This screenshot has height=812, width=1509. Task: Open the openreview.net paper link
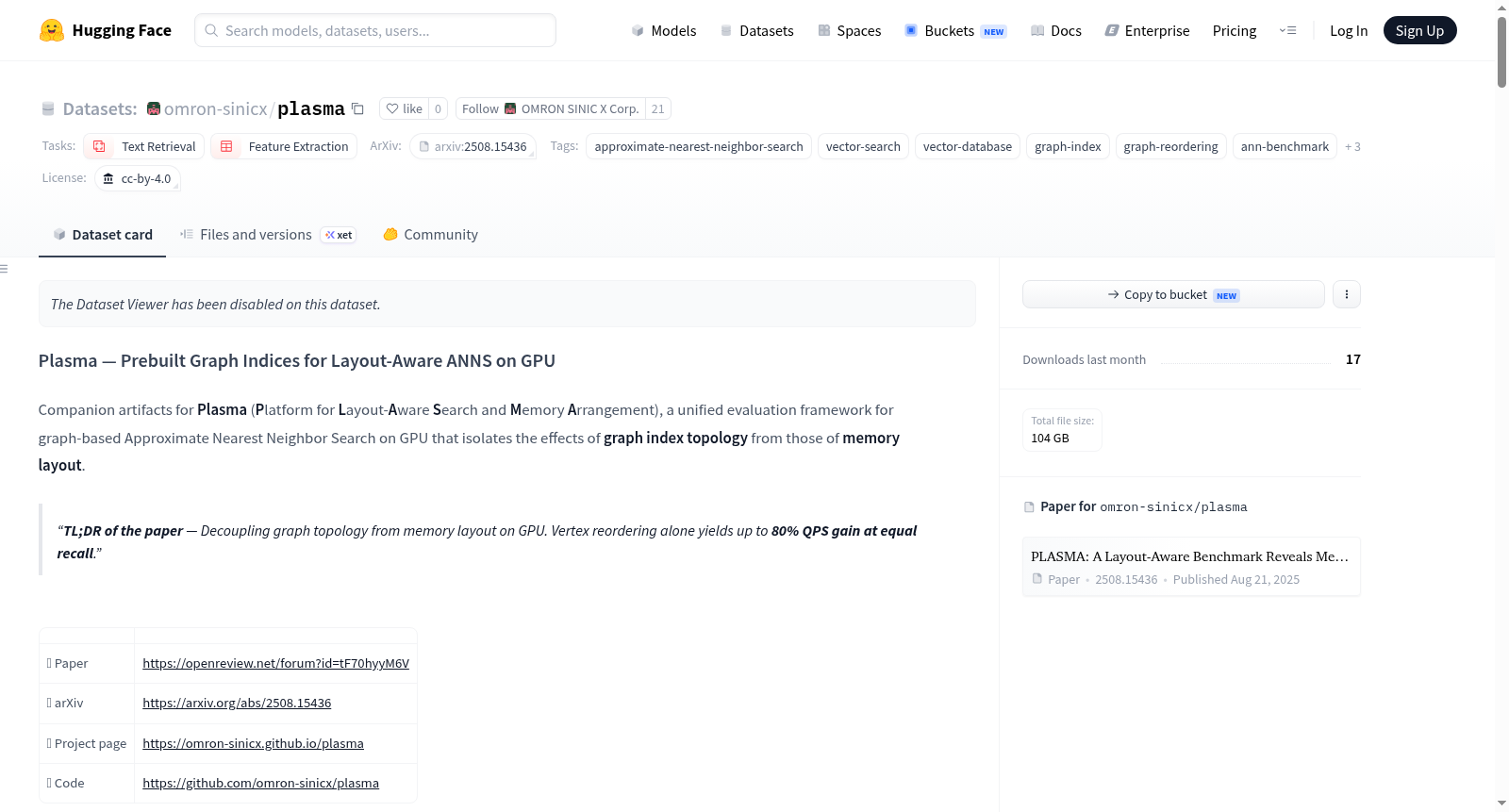pyautogui.click(x=275, y=663)
